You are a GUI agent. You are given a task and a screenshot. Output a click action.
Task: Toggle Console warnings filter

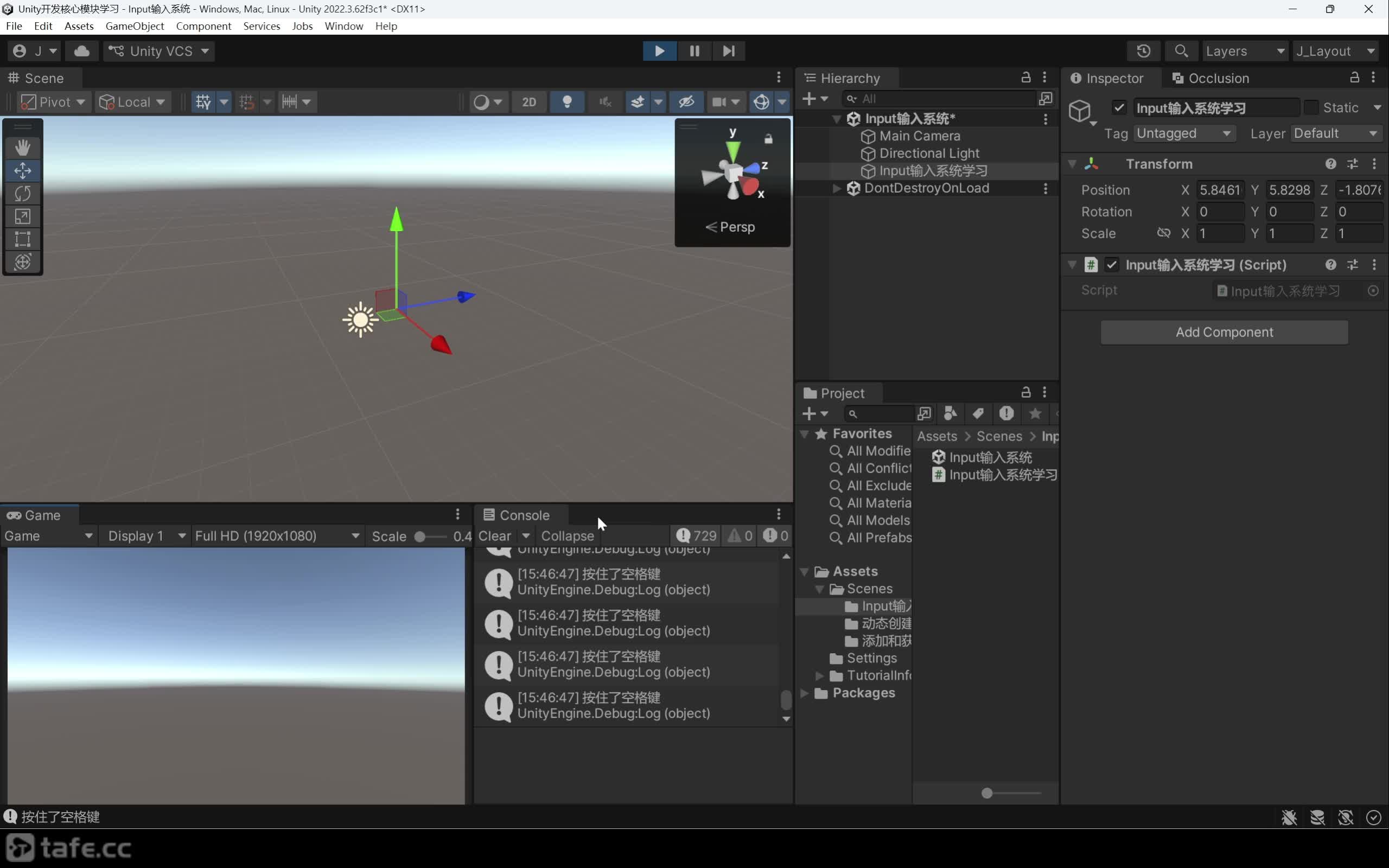[740, 535]
